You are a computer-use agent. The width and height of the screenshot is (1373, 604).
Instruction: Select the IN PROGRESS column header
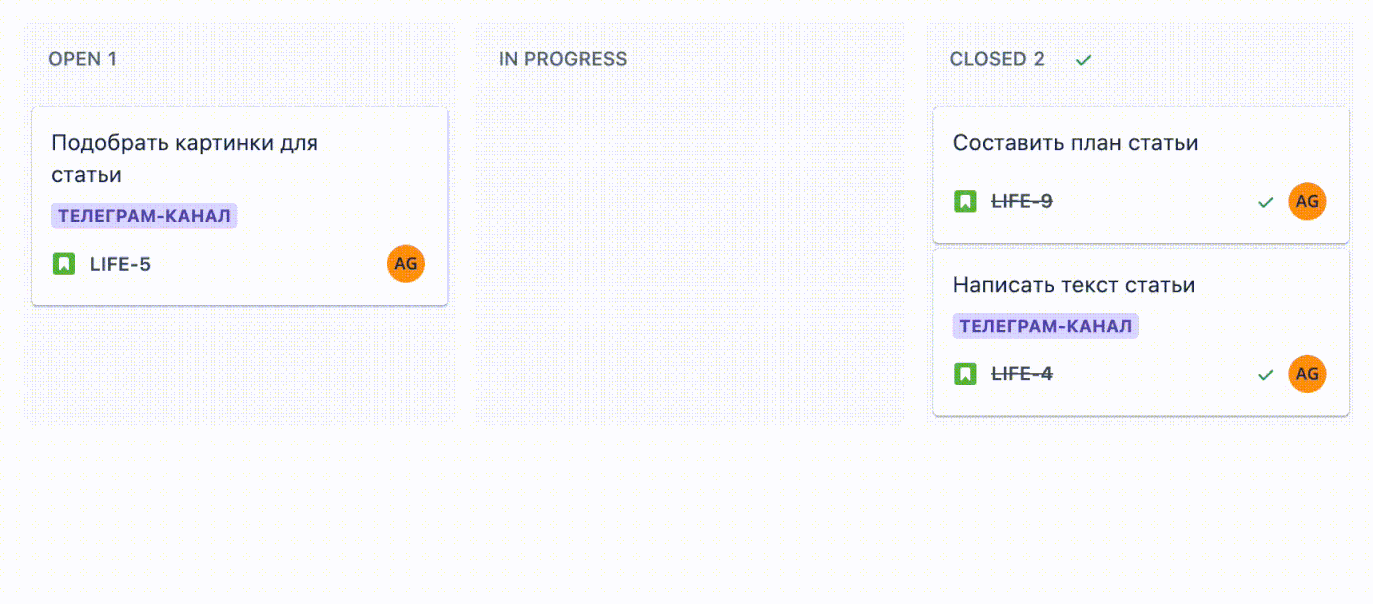pyautogui.click(x=563, y=59)
